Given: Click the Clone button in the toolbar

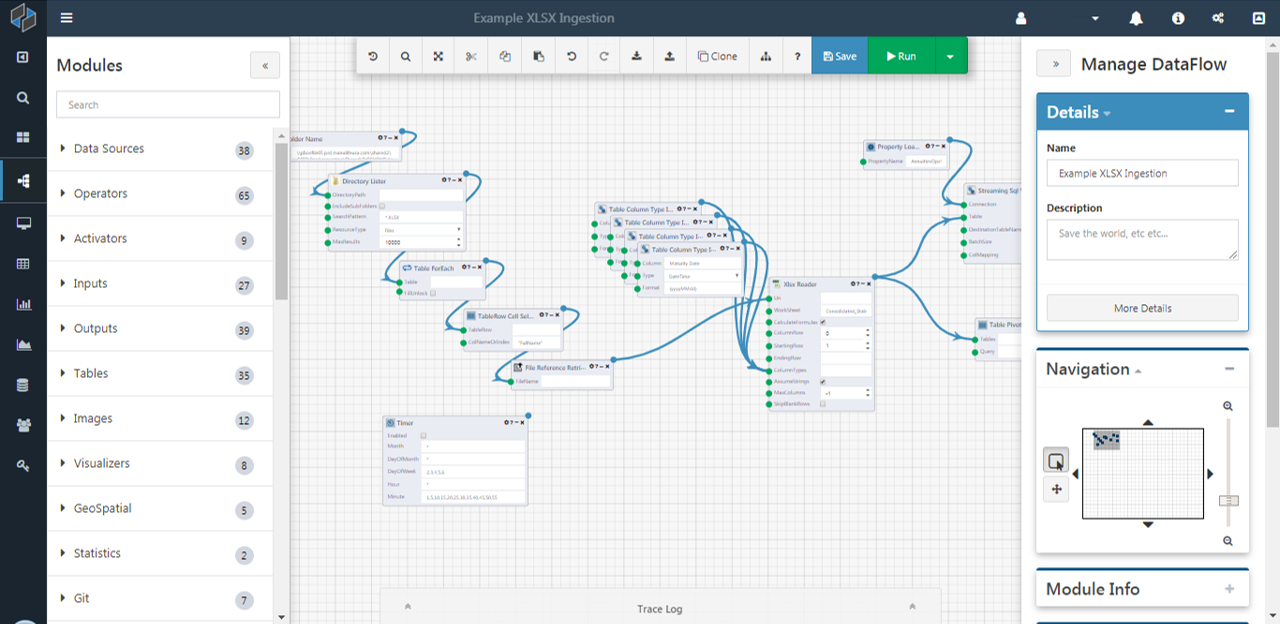Looking at the screenshot, I should [717, 56].
